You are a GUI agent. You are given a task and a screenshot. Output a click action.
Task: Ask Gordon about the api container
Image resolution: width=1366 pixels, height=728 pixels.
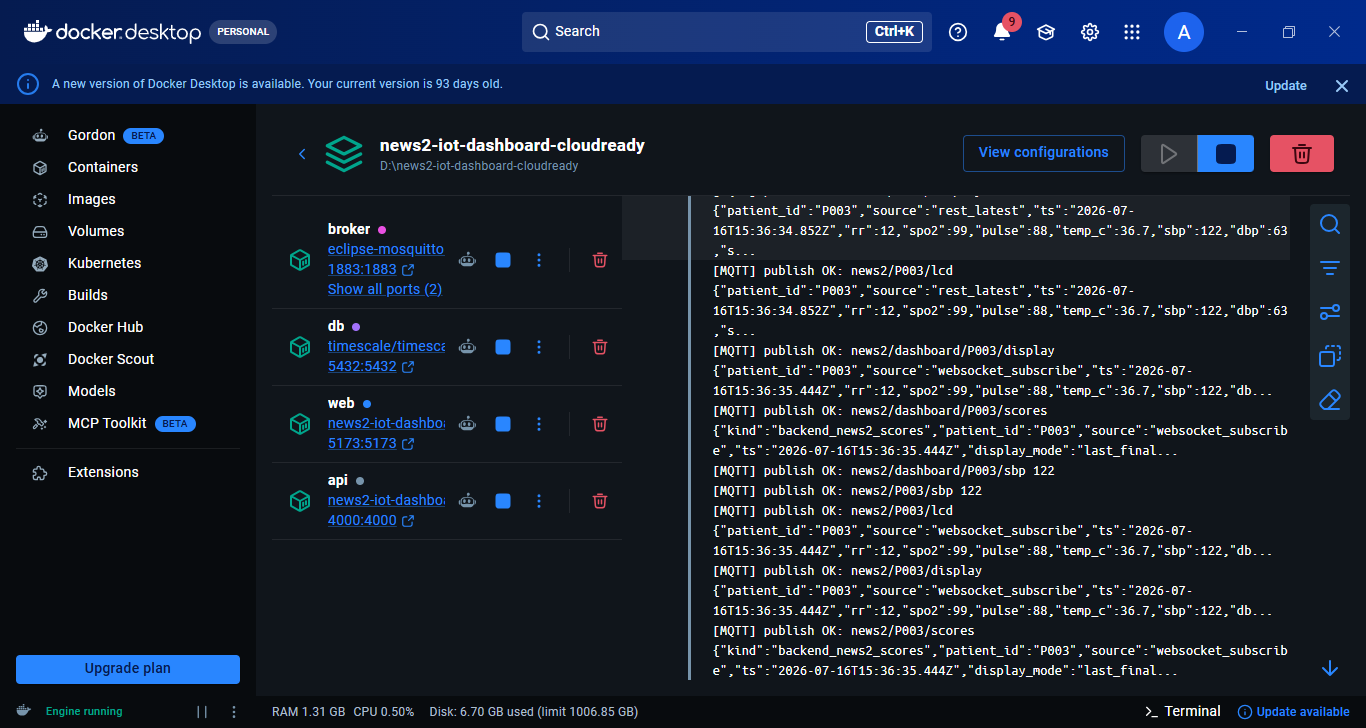point(467,501)
